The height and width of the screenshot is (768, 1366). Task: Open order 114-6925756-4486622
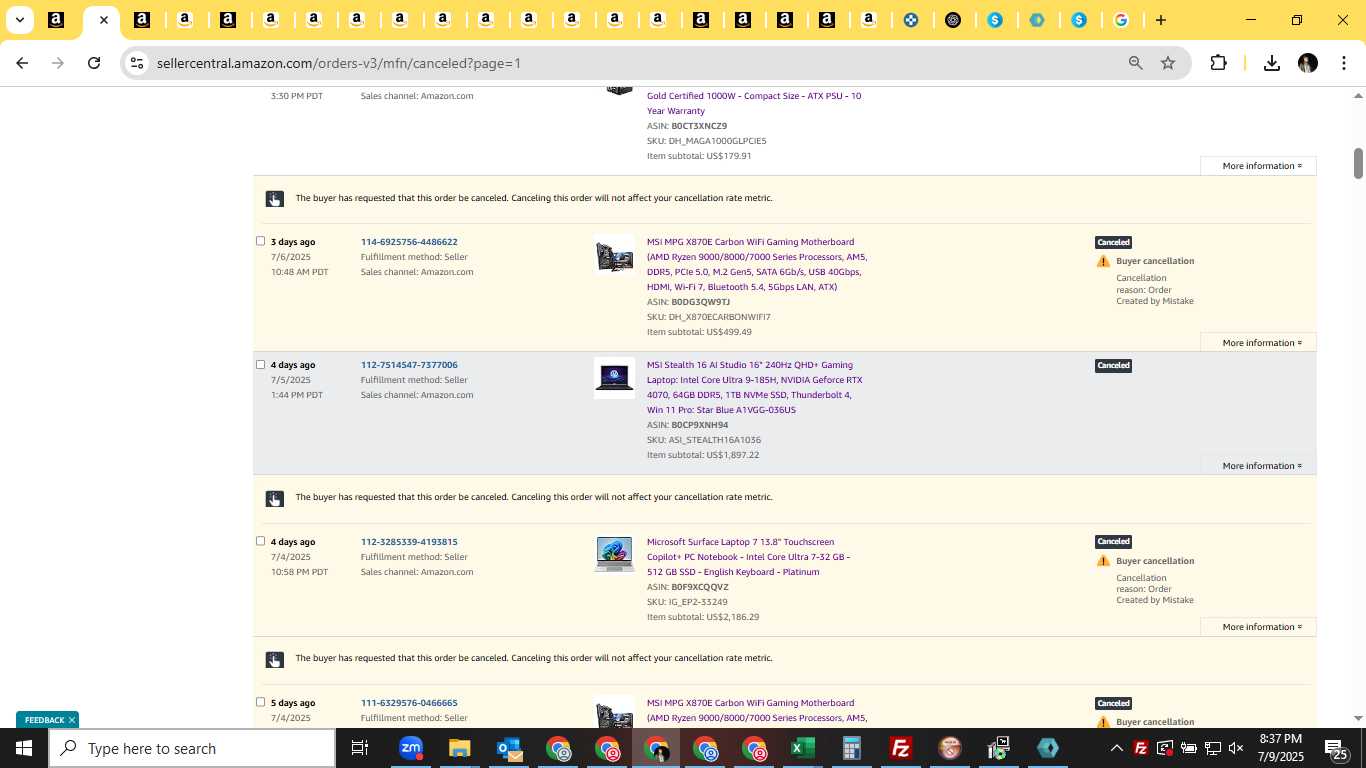point(409,242)
